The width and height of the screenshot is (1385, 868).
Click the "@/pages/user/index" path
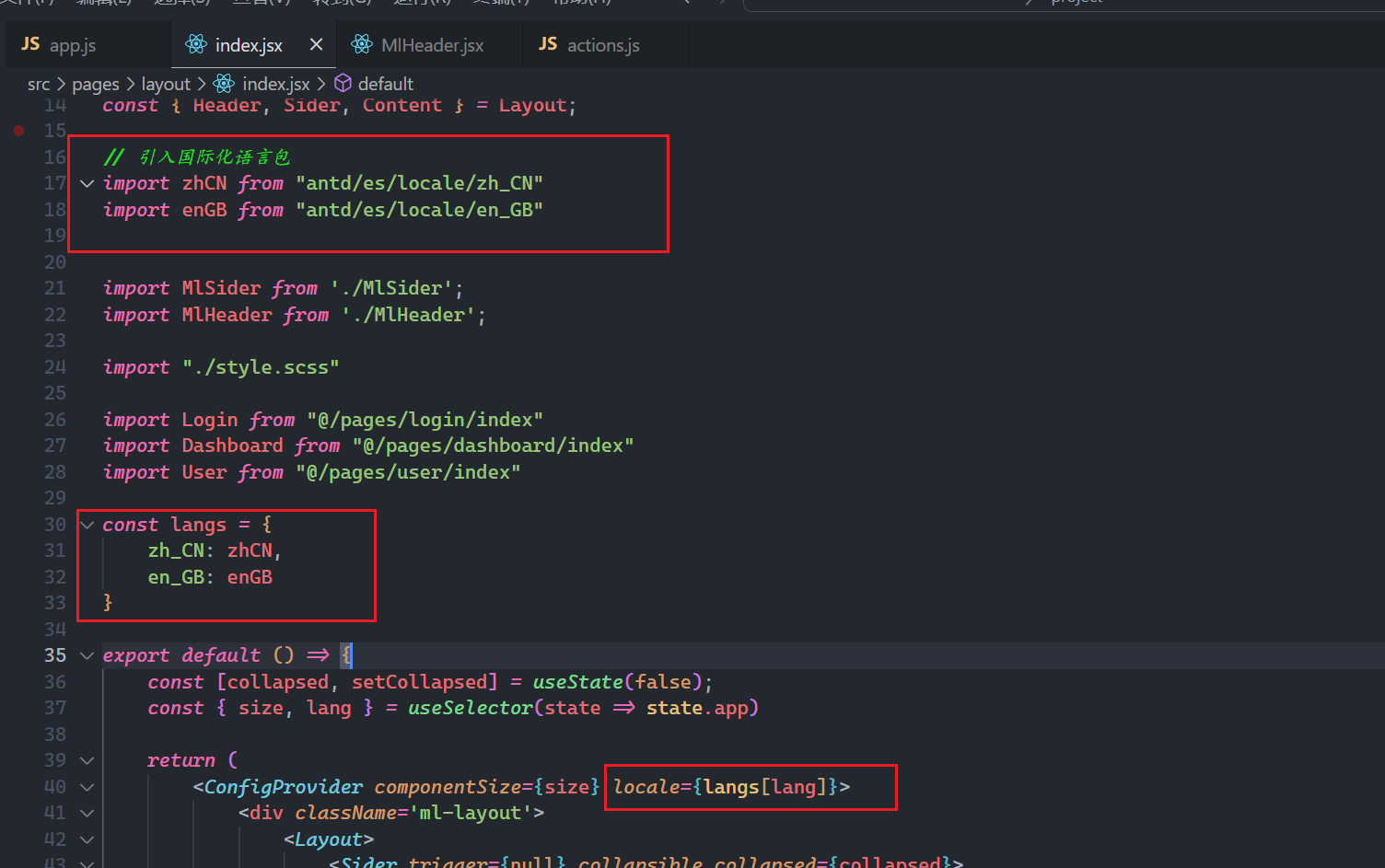[408, 472]
